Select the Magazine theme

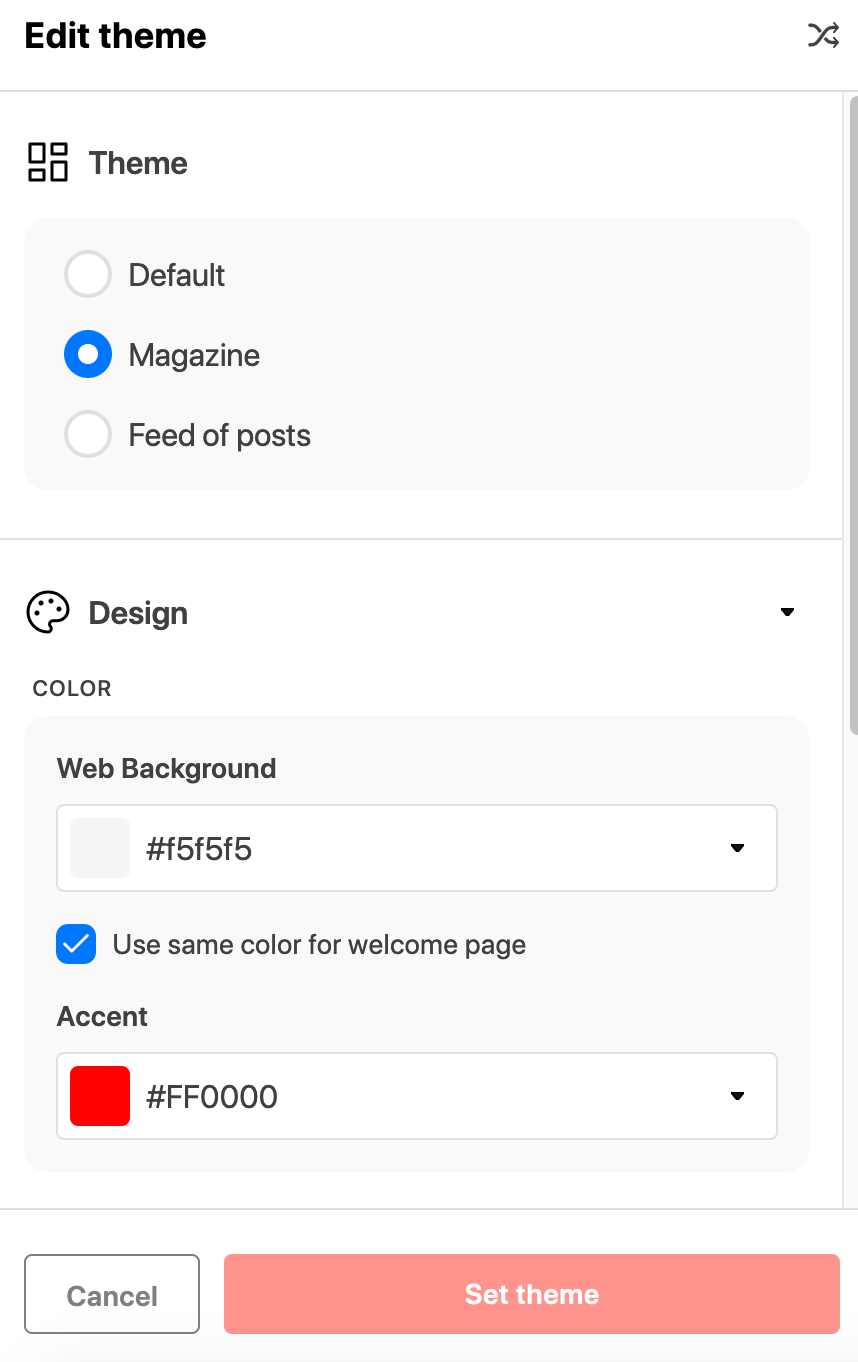88,354
